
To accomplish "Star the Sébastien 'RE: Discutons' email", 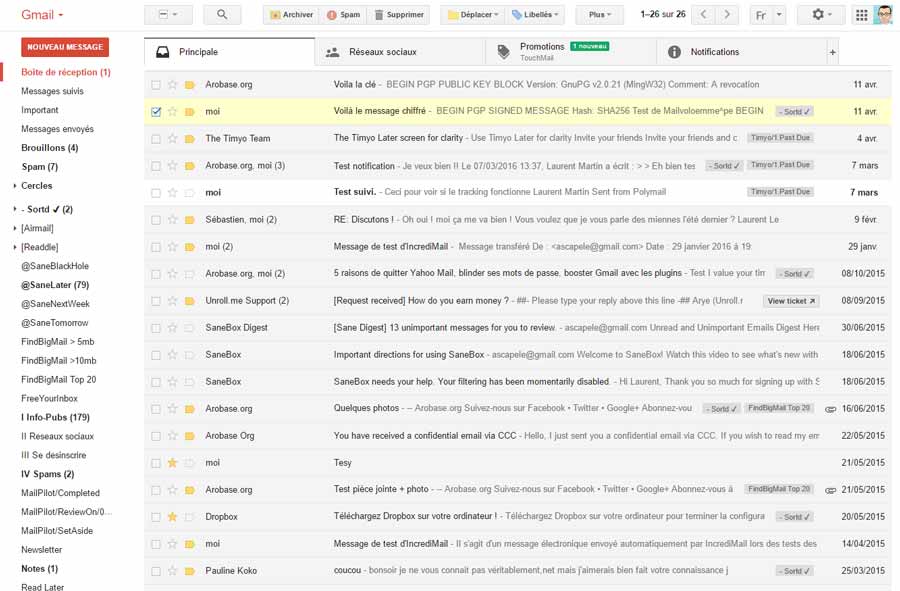I will pos(172,220).
